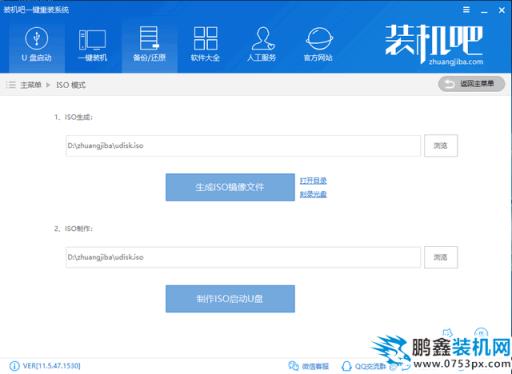Click the version info icon
The height and width of the screenshot is (374, 512).
[x=14, y=366]
